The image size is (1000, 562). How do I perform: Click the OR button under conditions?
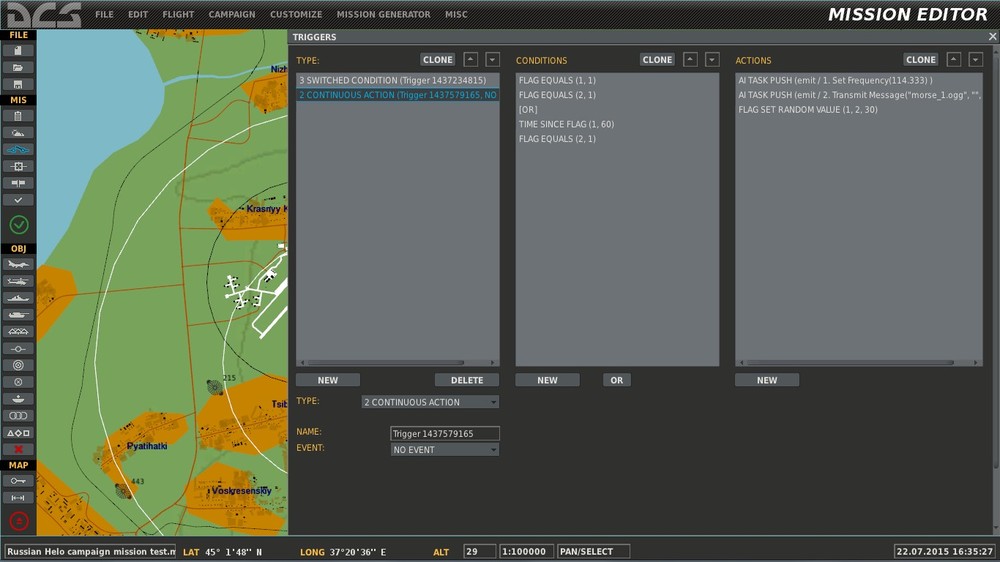[x=617, y=380]
